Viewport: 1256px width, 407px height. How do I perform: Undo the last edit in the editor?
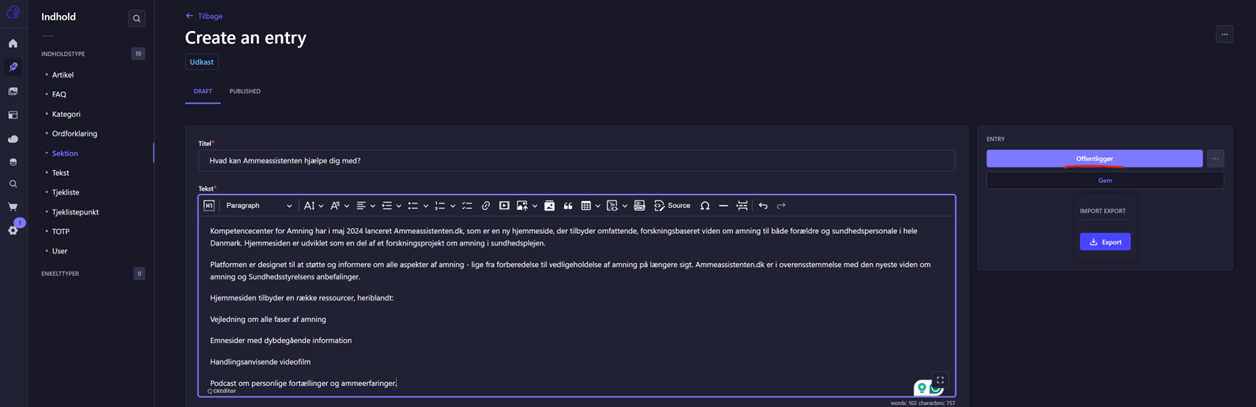(763, 206)
